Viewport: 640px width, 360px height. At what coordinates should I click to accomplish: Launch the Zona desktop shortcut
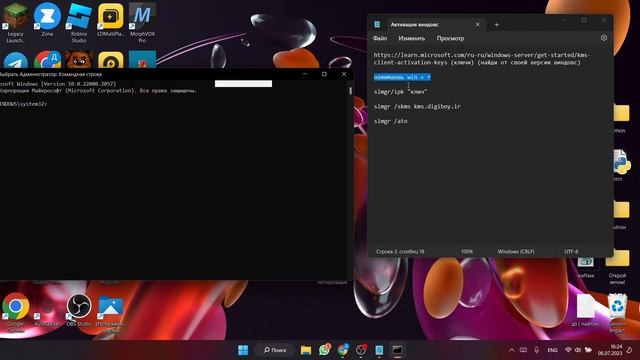[47, 20]
